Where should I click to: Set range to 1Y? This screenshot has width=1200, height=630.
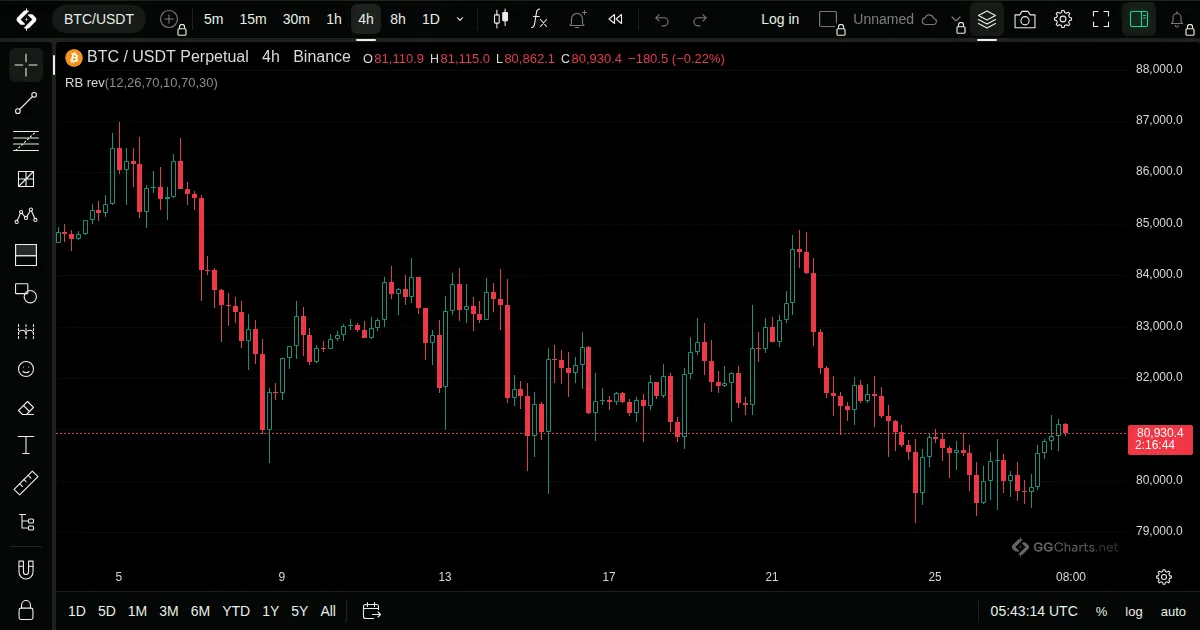click(271, 611)
